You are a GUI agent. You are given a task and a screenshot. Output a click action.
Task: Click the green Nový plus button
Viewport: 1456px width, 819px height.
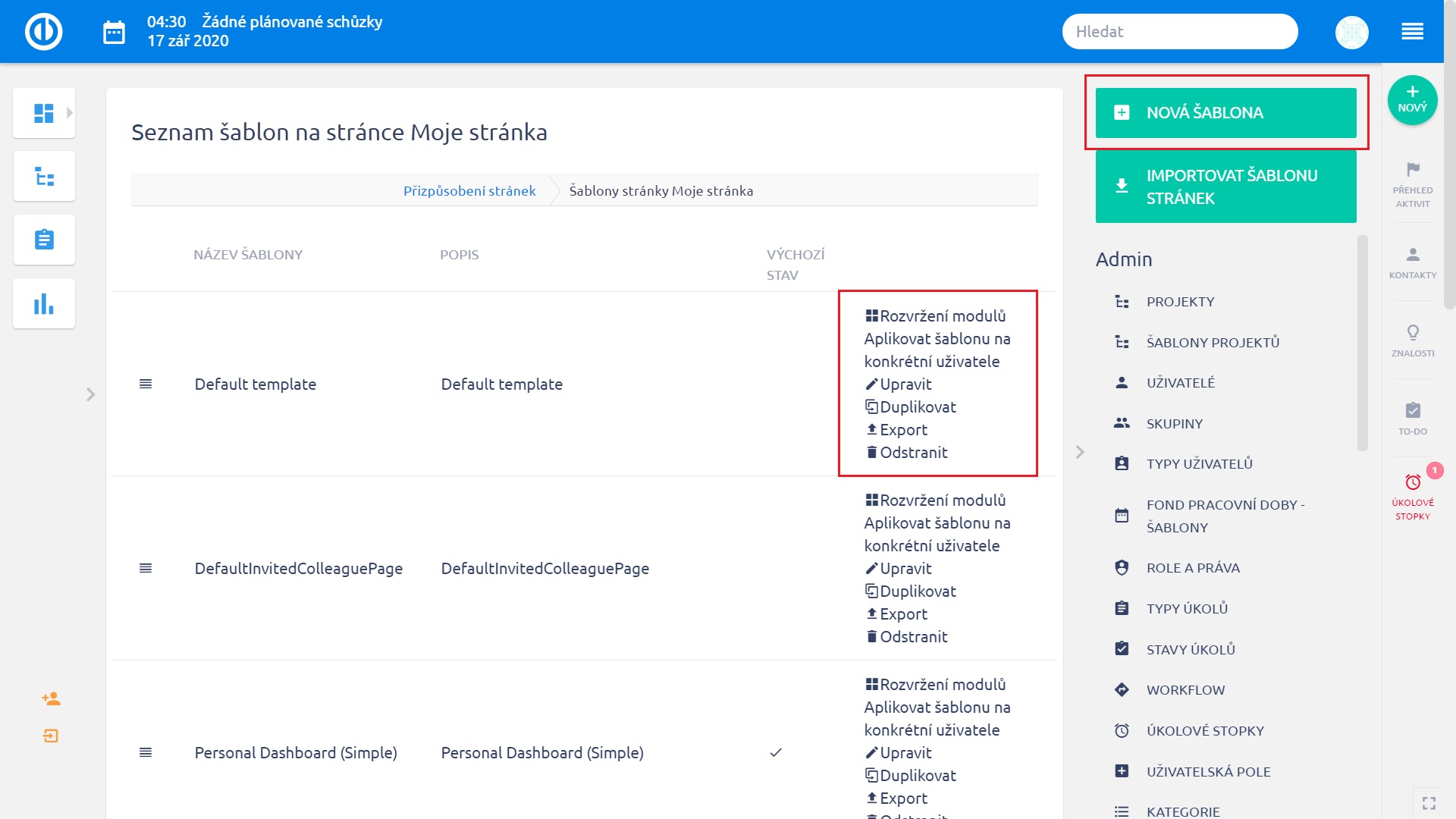(x=1411, y=100)
